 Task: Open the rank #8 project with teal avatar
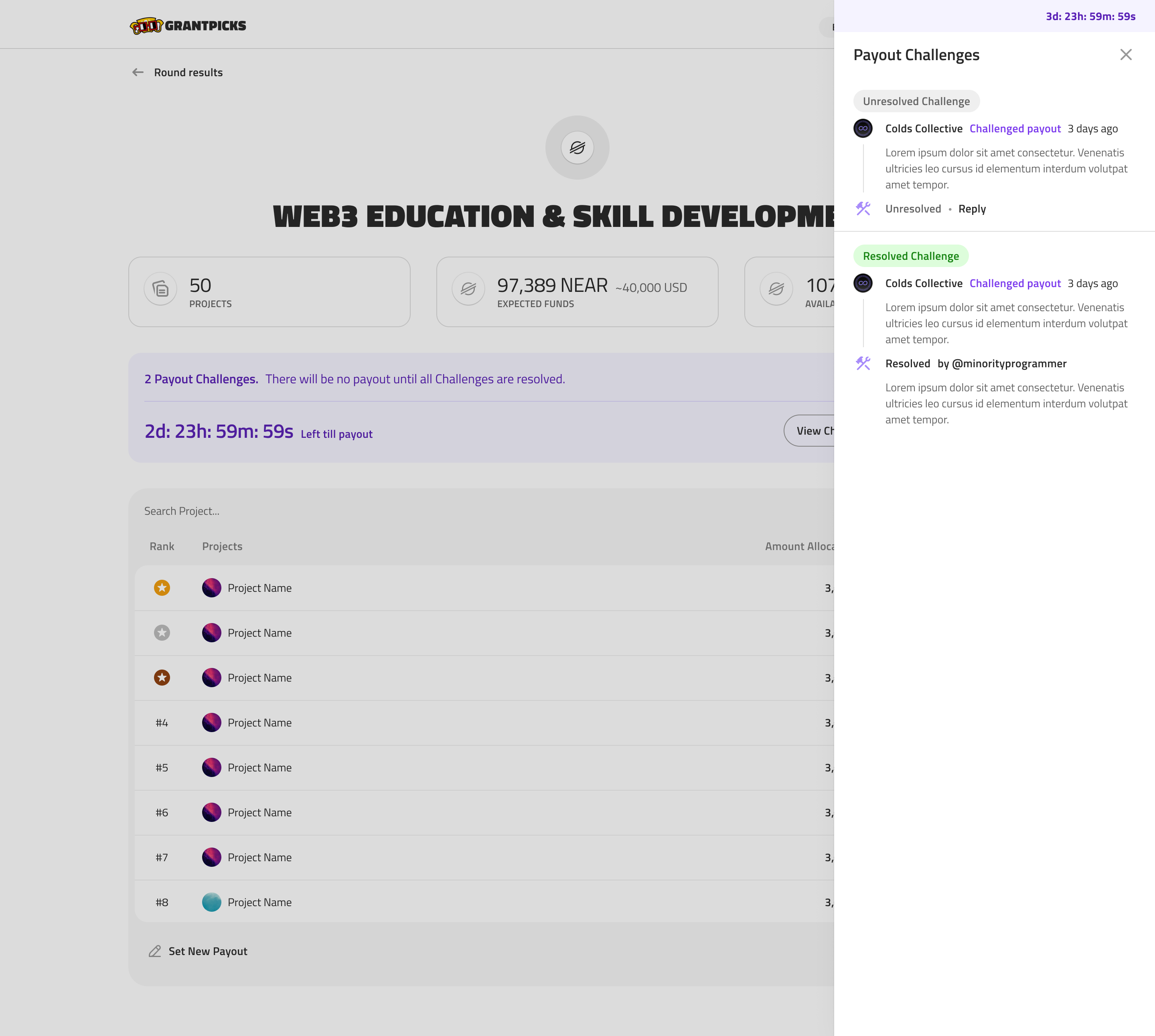(x=259, y=902)
